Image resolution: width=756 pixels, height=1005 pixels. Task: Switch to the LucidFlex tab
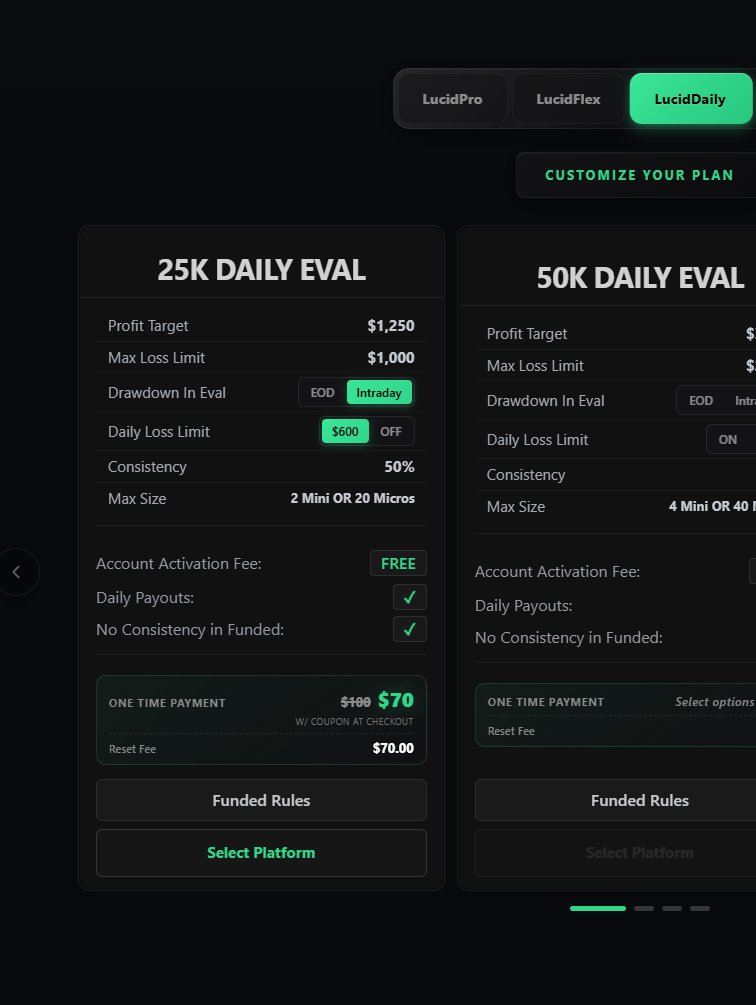(x=568, y=99)
